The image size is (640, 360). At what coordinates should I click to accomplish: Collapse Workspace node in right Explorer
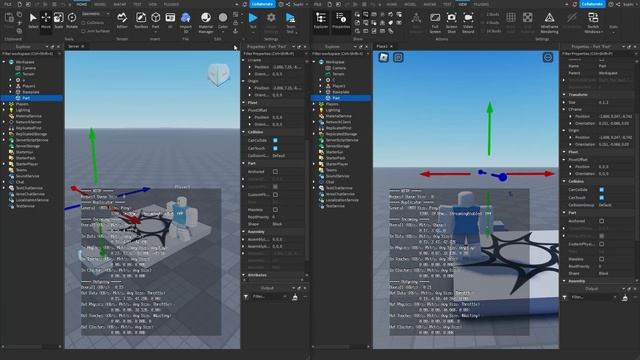(x=314, y=62)
